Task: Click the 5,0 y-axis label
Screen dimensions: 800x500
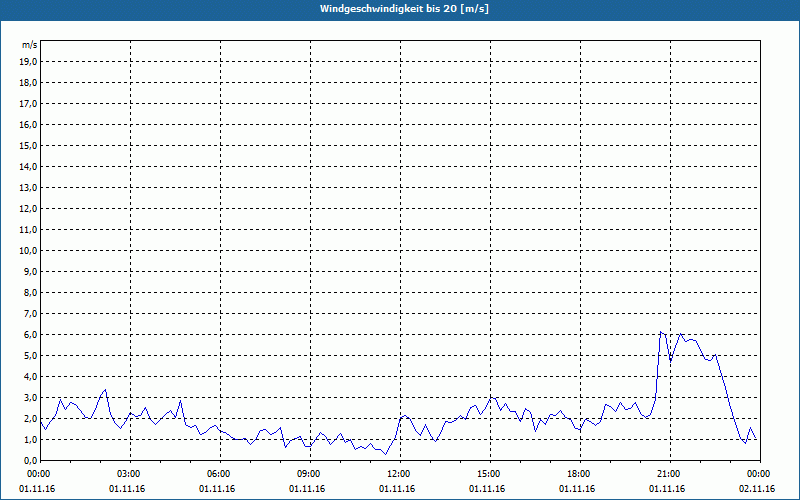Action: click(x=30, y=356)
